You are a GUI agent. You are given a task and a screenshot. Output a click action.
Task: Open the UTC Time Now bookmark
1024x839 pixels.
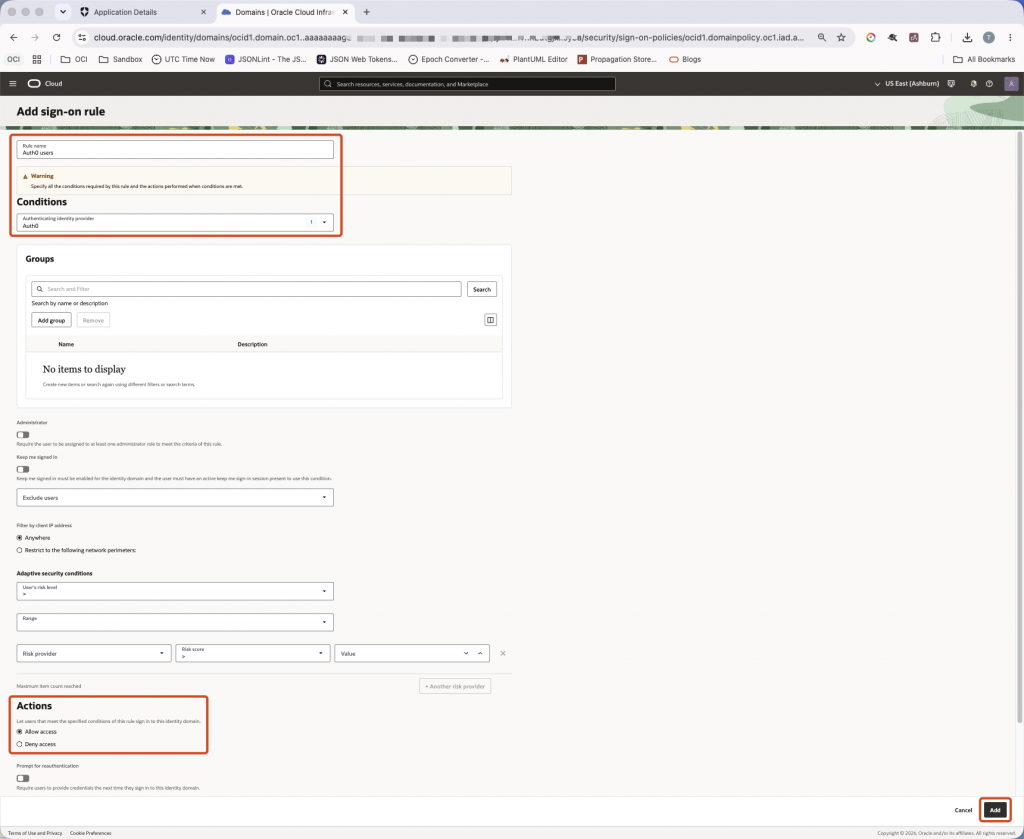click(183, 59)
